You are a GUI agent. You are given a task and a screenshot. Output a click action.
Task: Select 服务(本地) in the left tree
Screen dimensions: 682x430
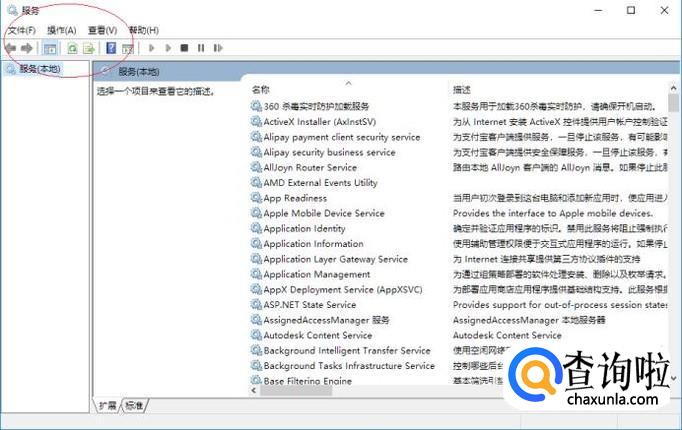[40, 69]
